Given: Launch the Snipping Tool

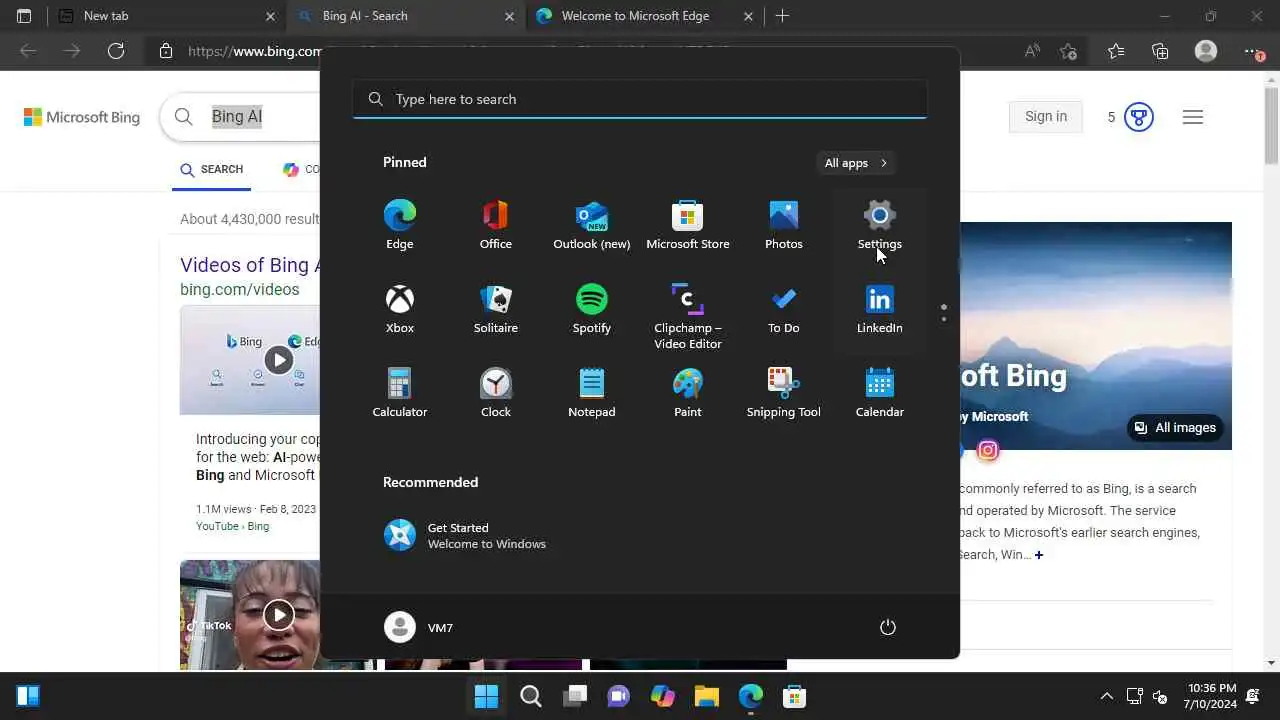Looking at the screenshot, I should (x=783, y=393).
